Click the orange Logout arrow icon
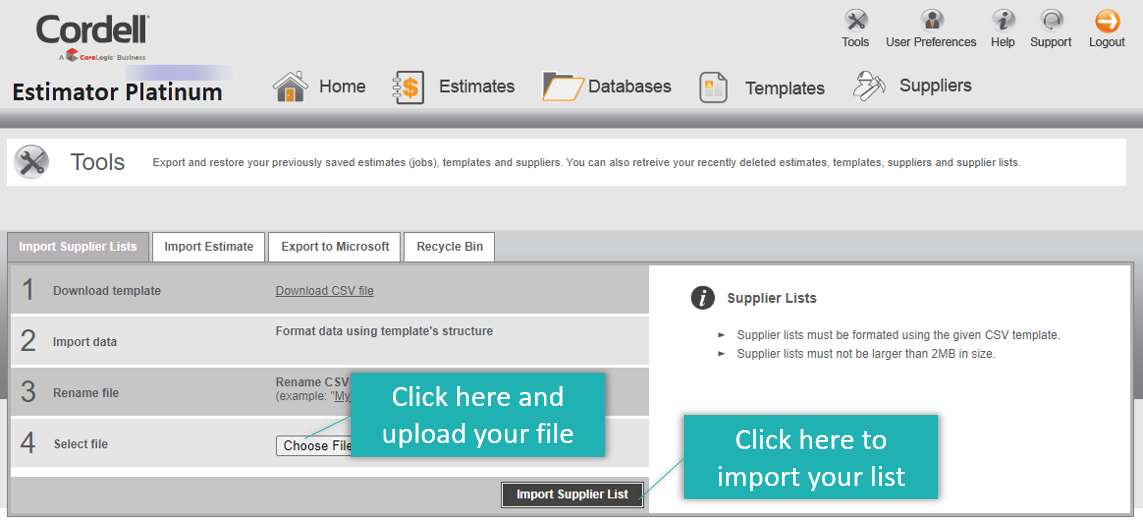Viewport: 1143px width, 520px height. pos(1107,20)
